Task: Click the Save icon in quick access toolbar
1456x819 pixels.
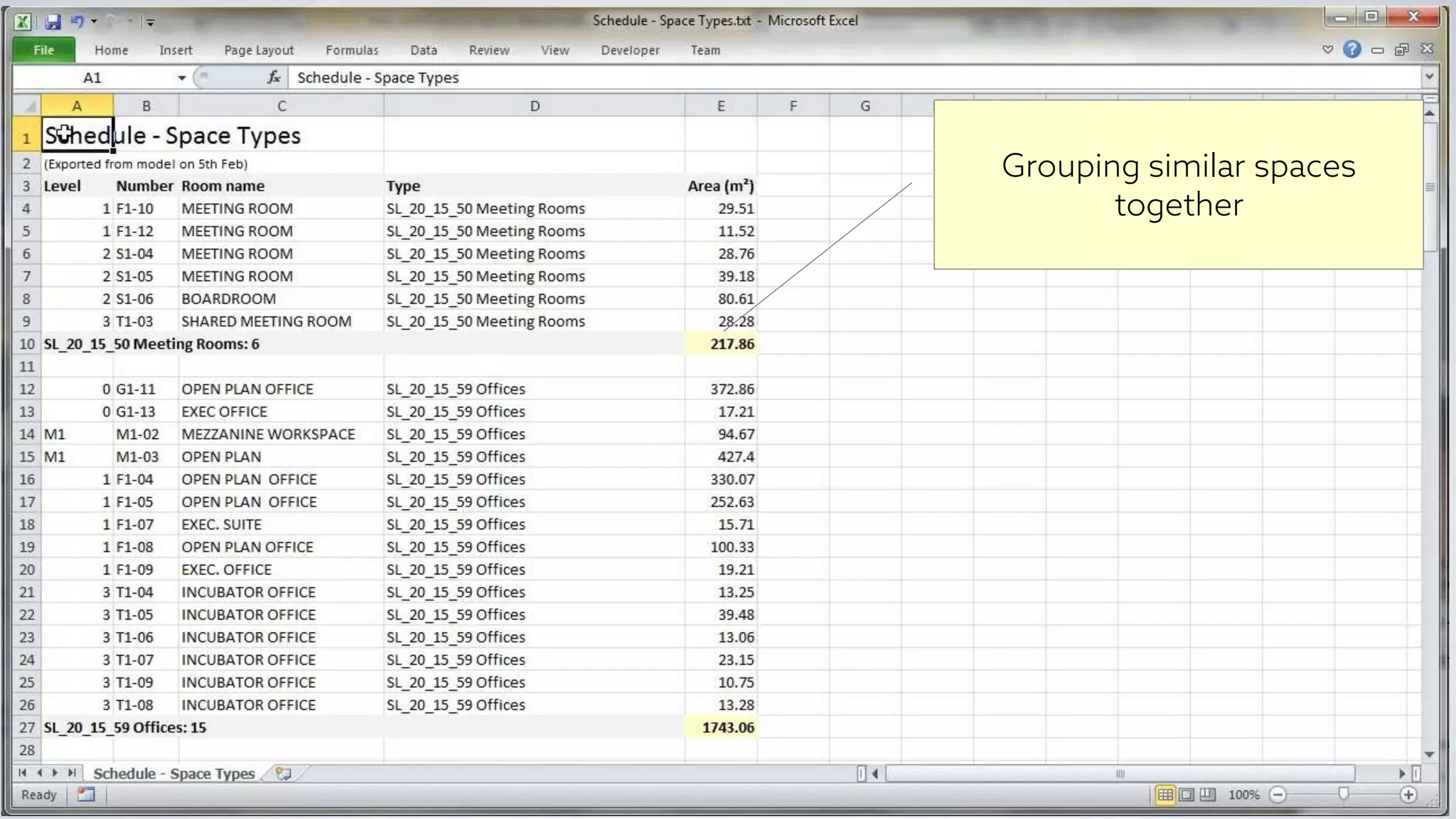Action: click(53, 21)
